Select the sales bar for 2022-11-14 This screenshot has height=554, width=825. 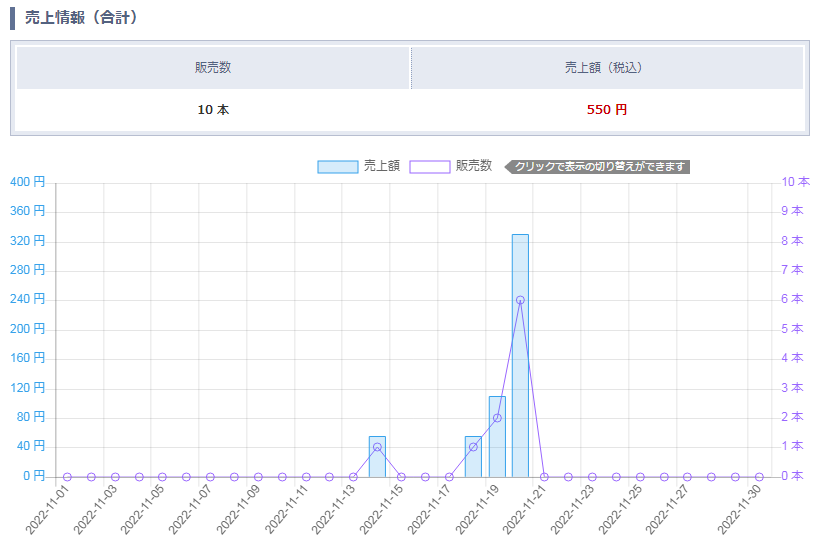[x=377, y=457]
